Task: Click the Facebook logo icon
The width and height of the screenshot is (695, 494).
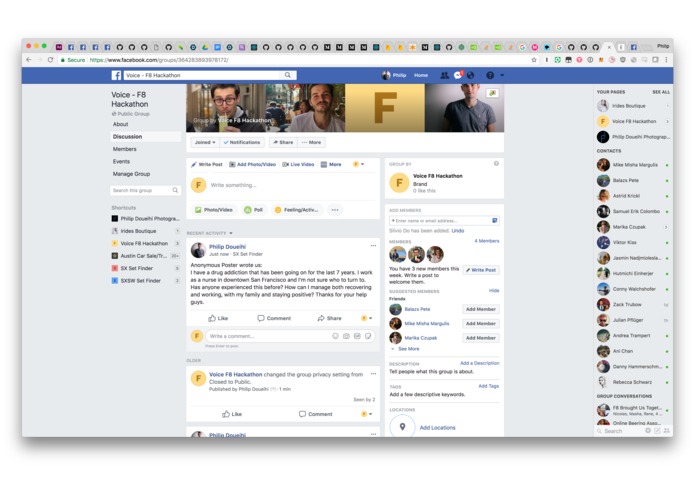Action: click(x=116, y=75)
